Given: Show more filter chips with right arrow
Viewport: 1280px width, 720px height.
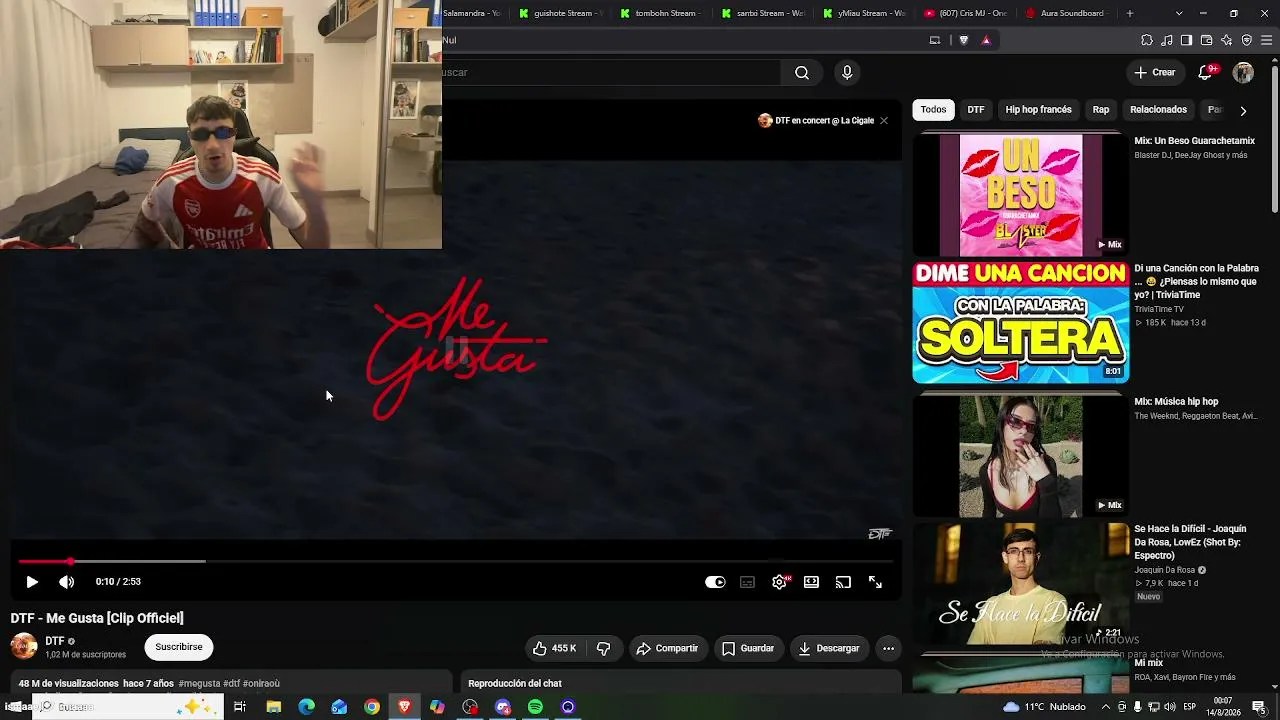Looking at the screenshot, I should pyautogui.click(x=1243, y=111).
